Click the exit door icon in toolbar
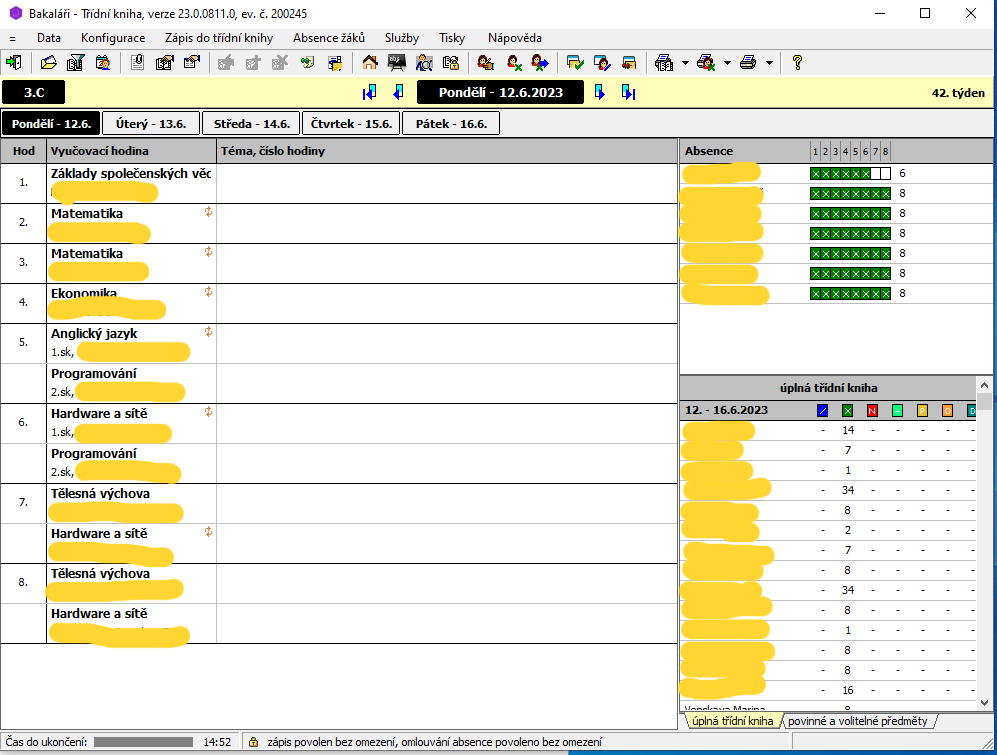This screenshot has height=755, width=997. click(14, 63)
